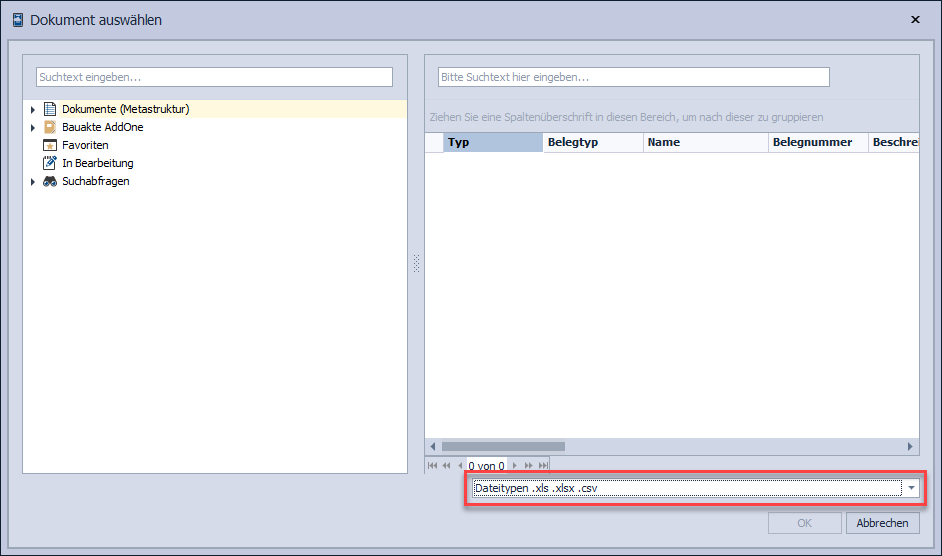The height and width of the screenshot is (556, 942).
Task: Click the In Bearbeitung edit icon
Action: [x=50, y=163]
